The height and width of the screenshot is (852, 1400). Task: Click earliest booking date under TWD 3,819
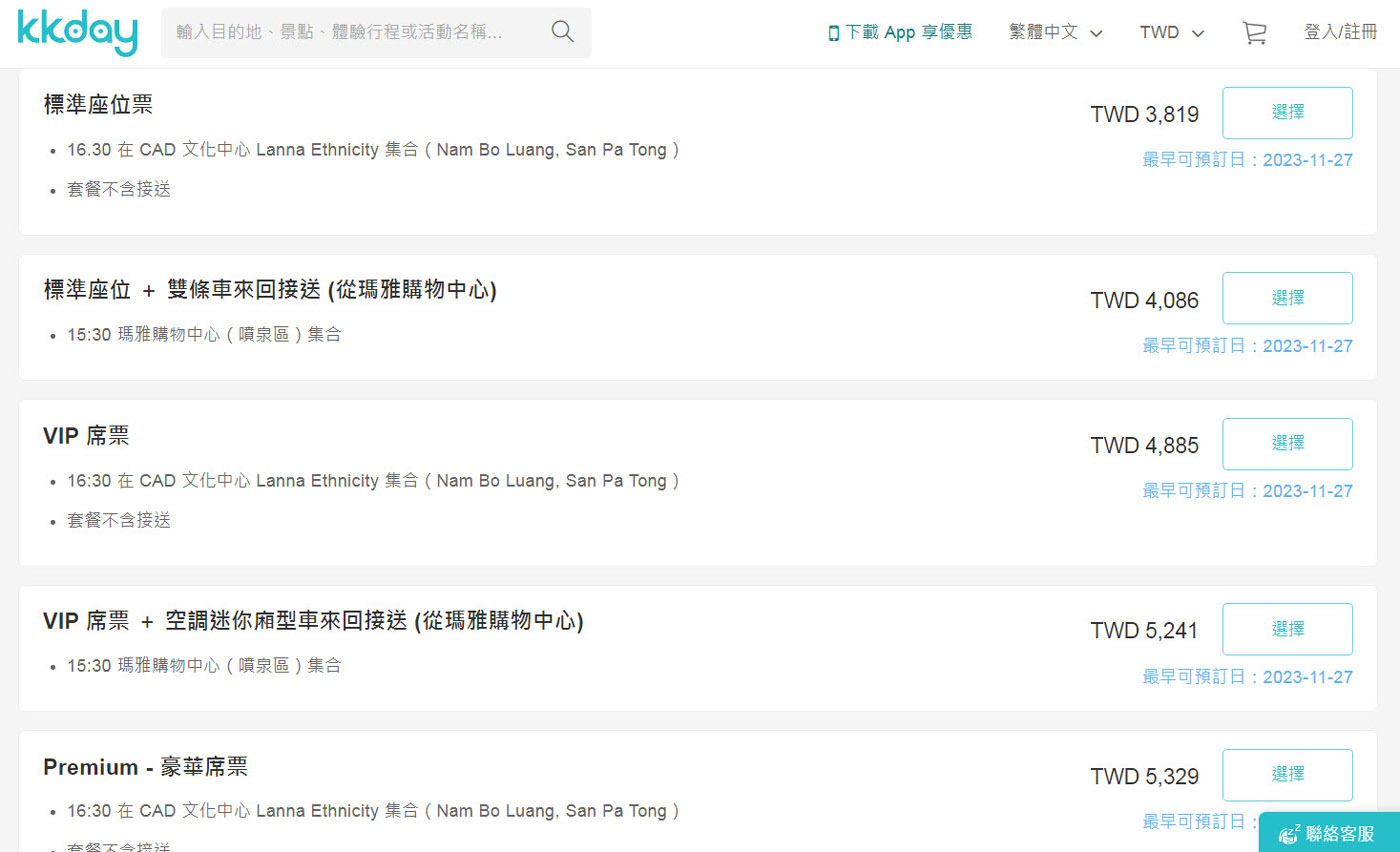pos(1247,160)
